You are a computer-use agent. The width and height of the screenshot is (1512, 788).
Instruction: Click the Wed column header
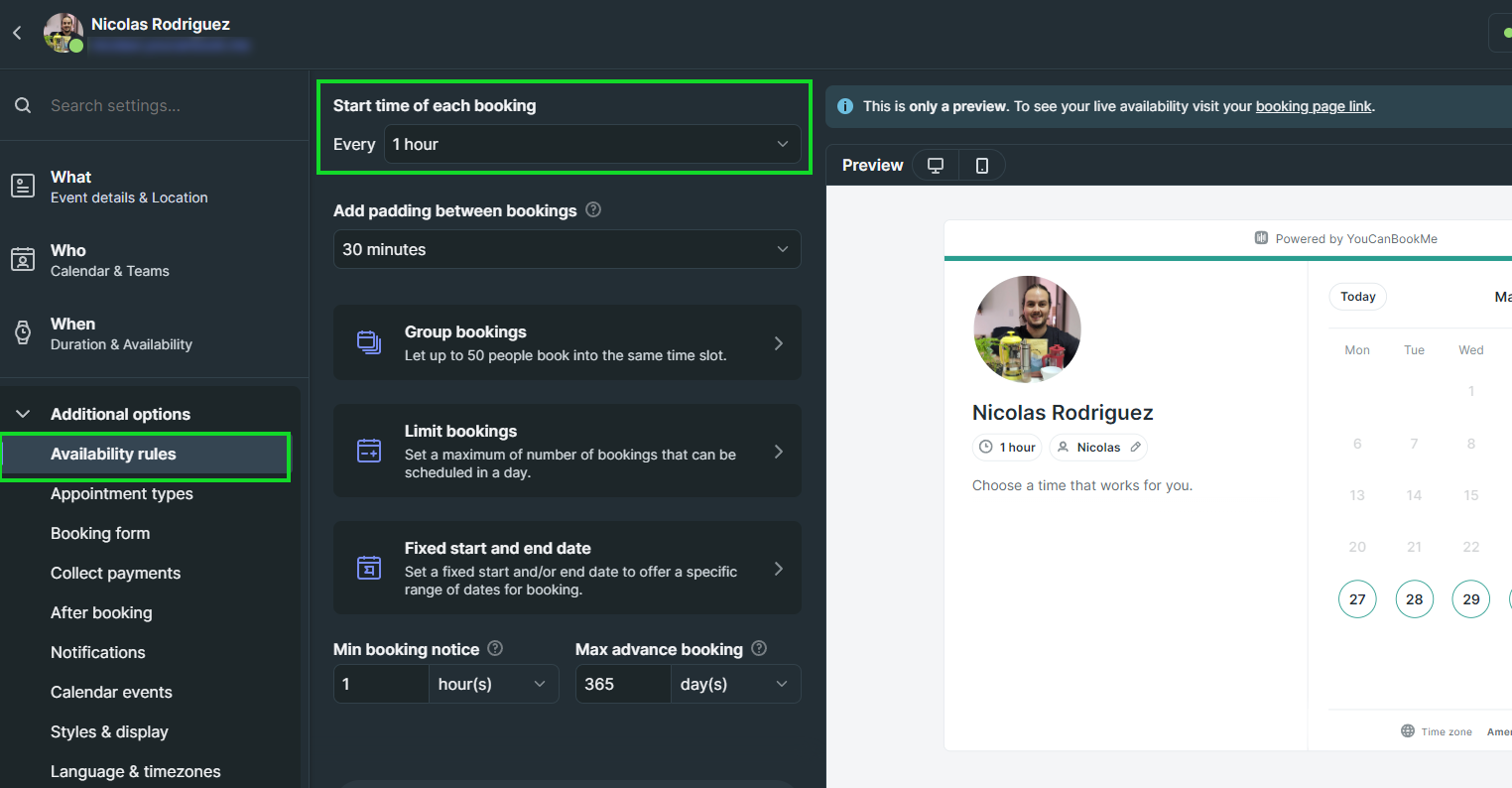click(x=1471, y=349)
